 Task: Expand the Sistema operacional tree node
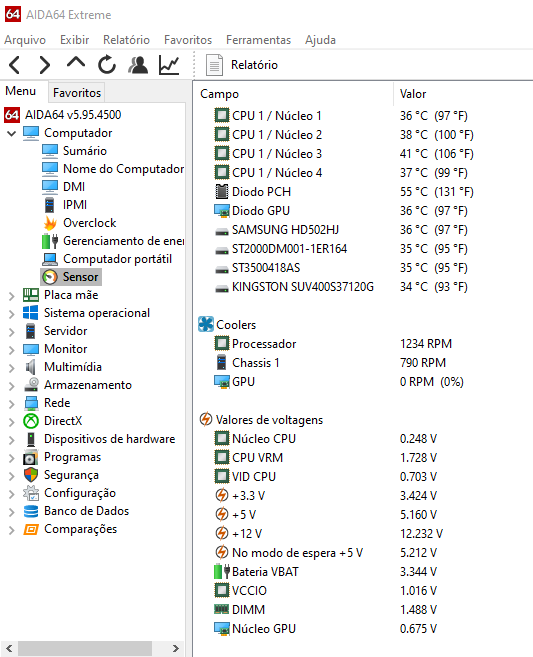click(11, 314)
